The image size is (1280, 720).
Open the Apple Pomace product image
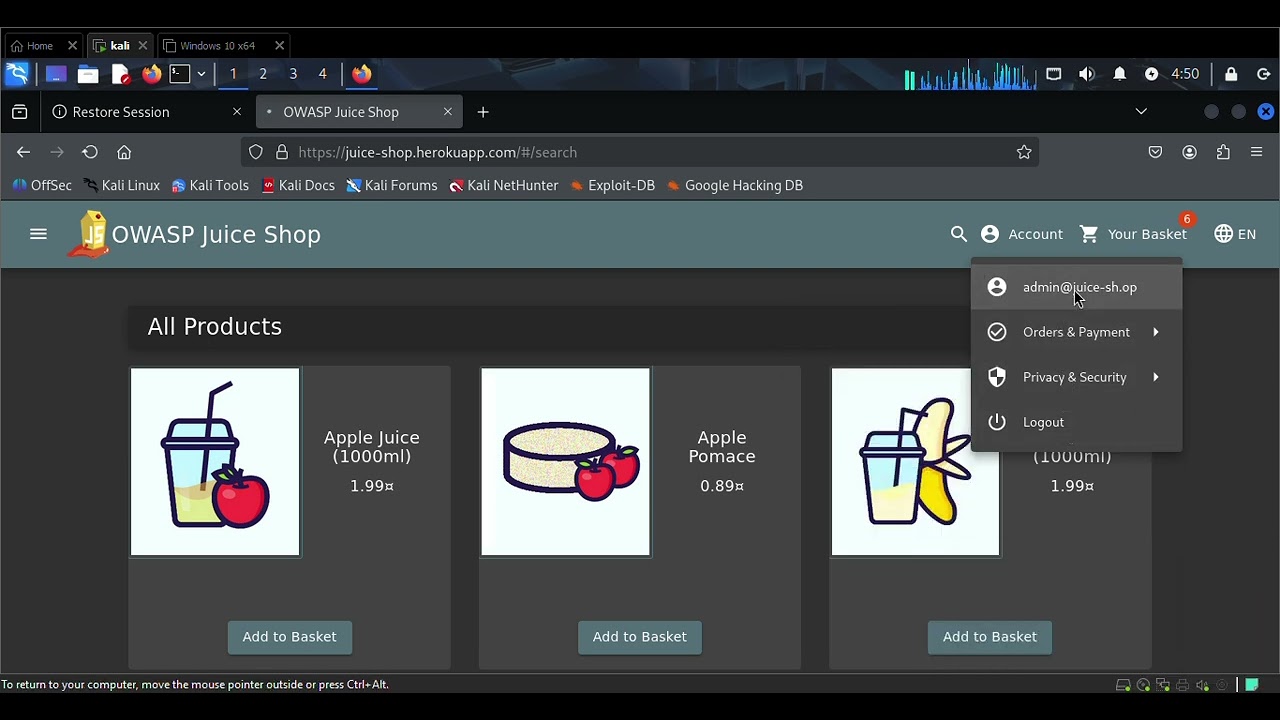[566, 462]
